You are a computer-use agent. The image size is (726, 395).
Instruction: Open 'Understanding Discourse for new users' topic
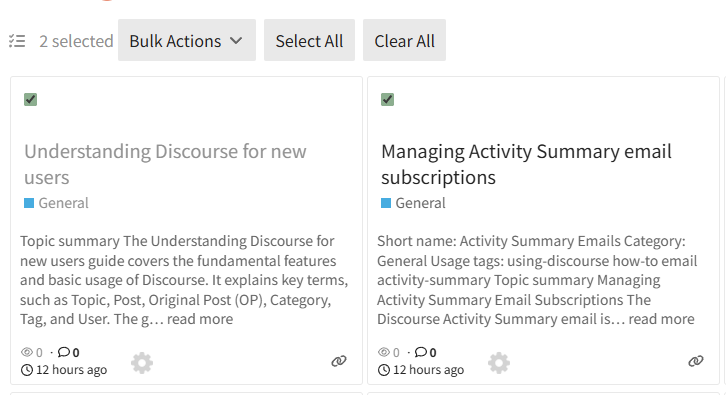(165, 164)
